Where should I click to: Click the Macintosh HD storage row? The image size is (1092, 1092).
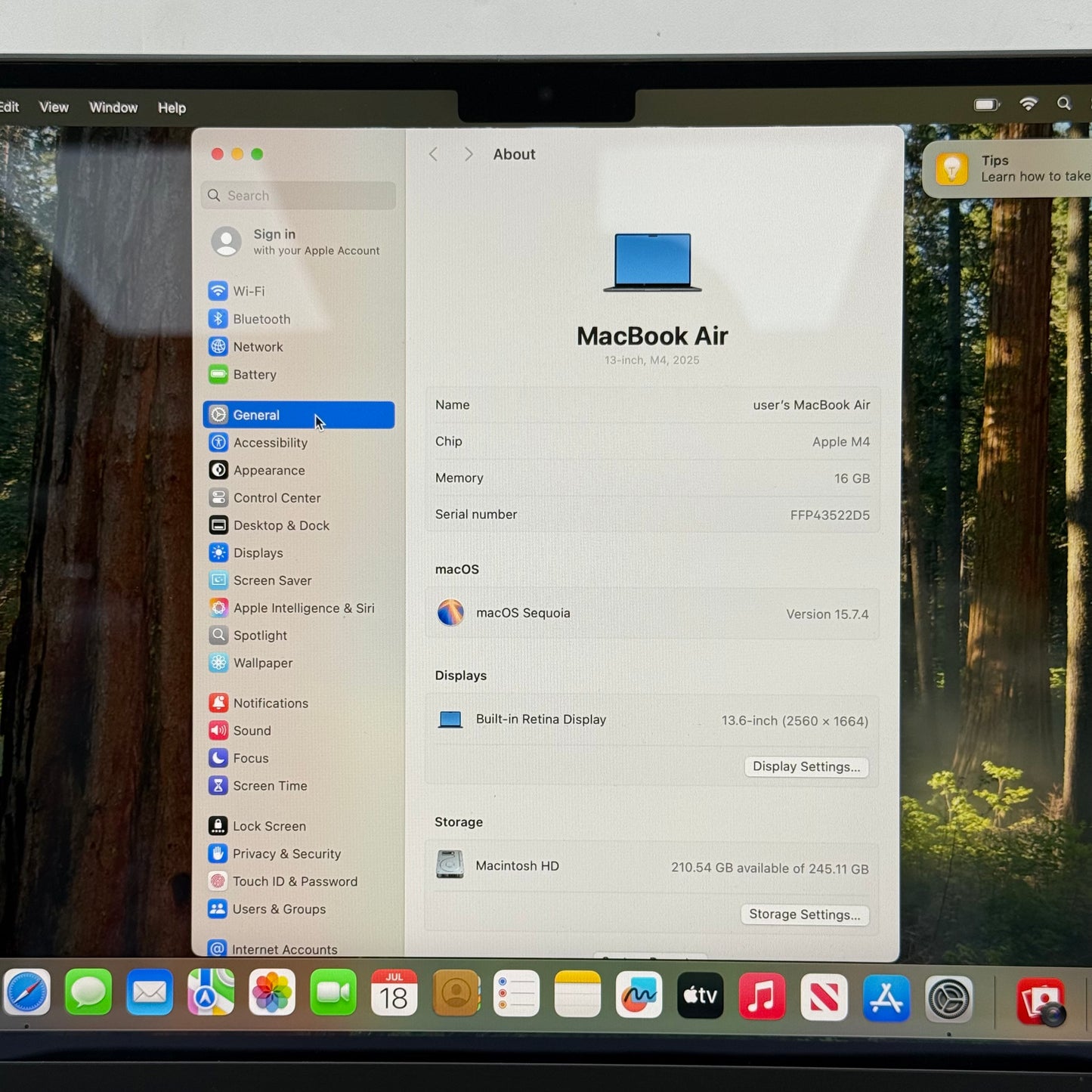[652, 867]
